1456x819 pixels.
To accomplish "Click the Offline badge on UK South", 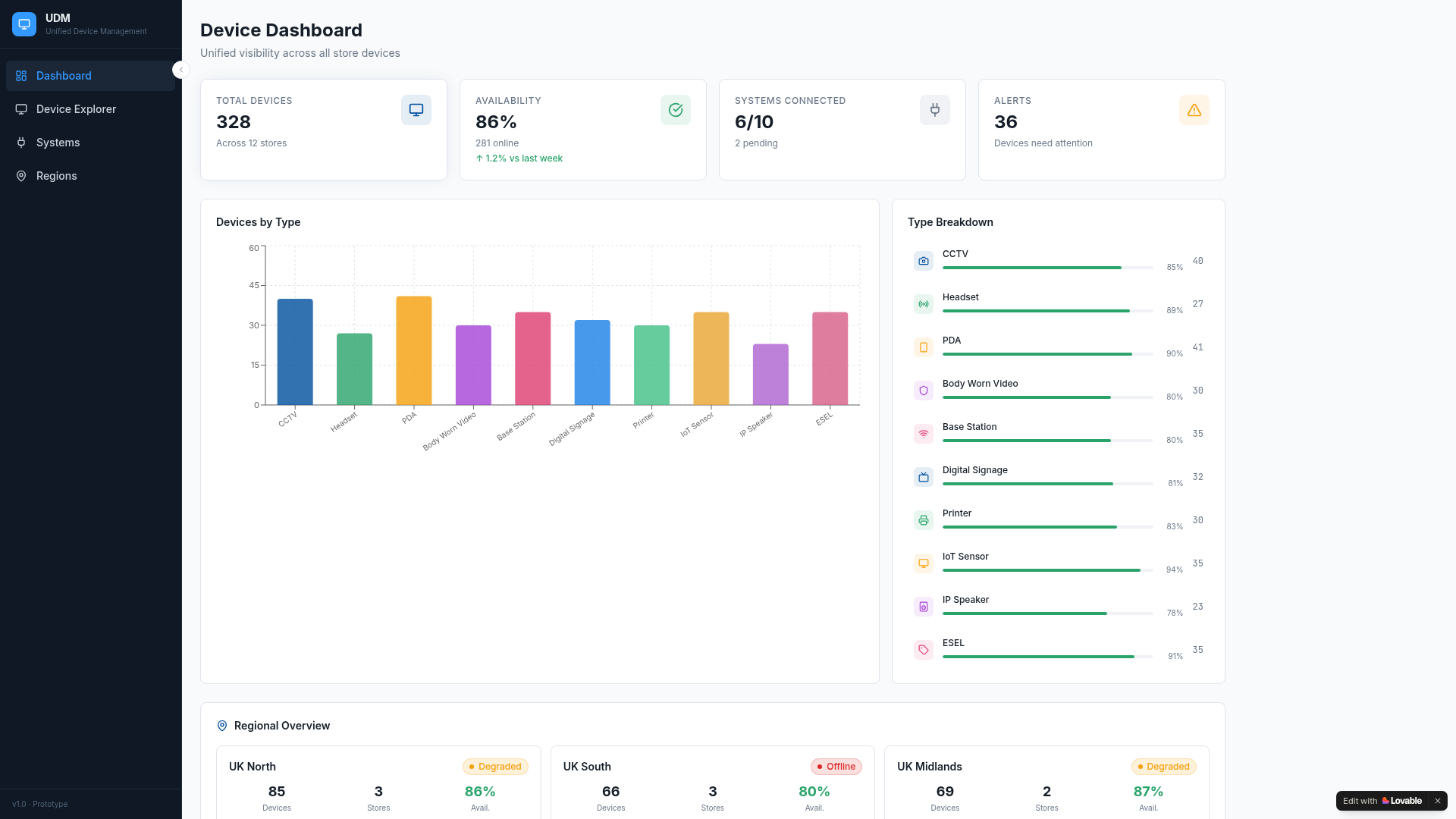I will [836, 767].
